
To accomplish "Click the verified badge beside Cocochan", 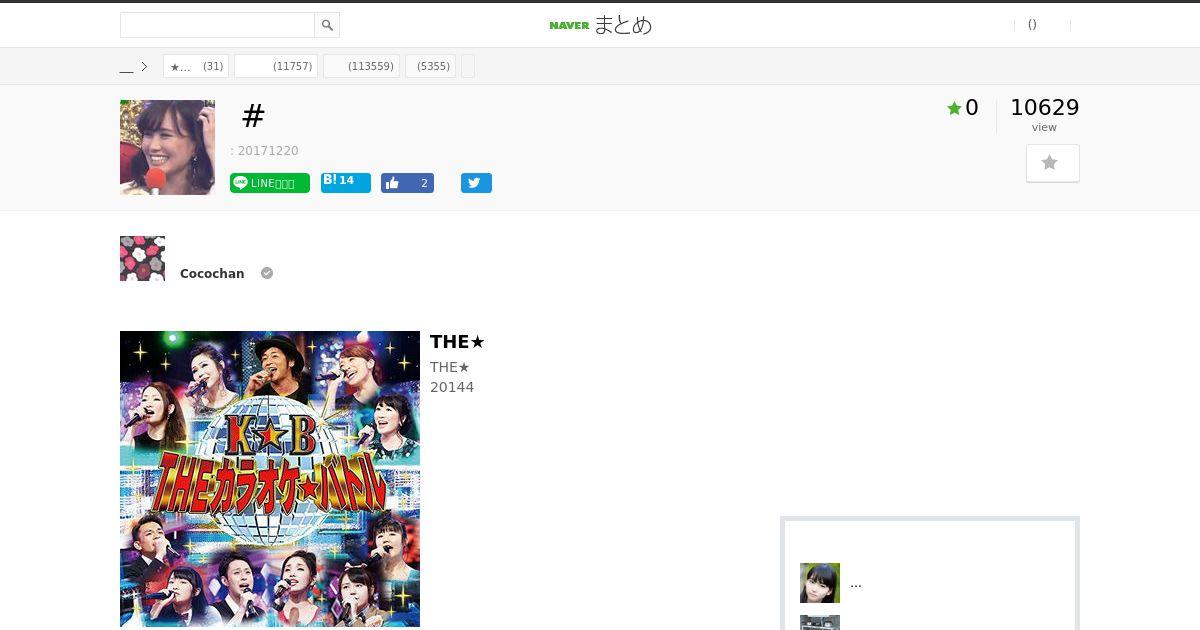I will click(x=267, y=273).
